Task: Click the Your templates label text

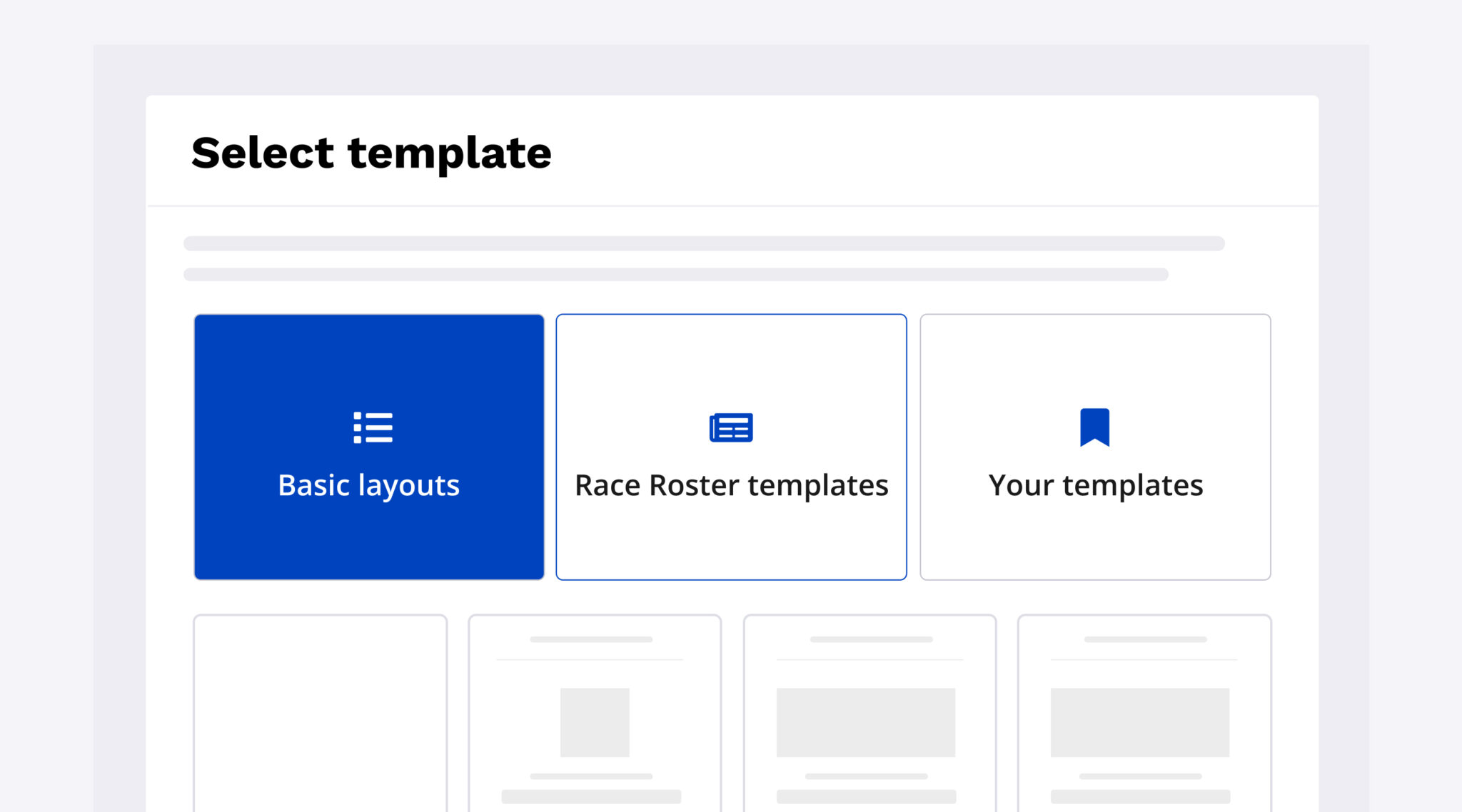Action: coord(1095,485)
